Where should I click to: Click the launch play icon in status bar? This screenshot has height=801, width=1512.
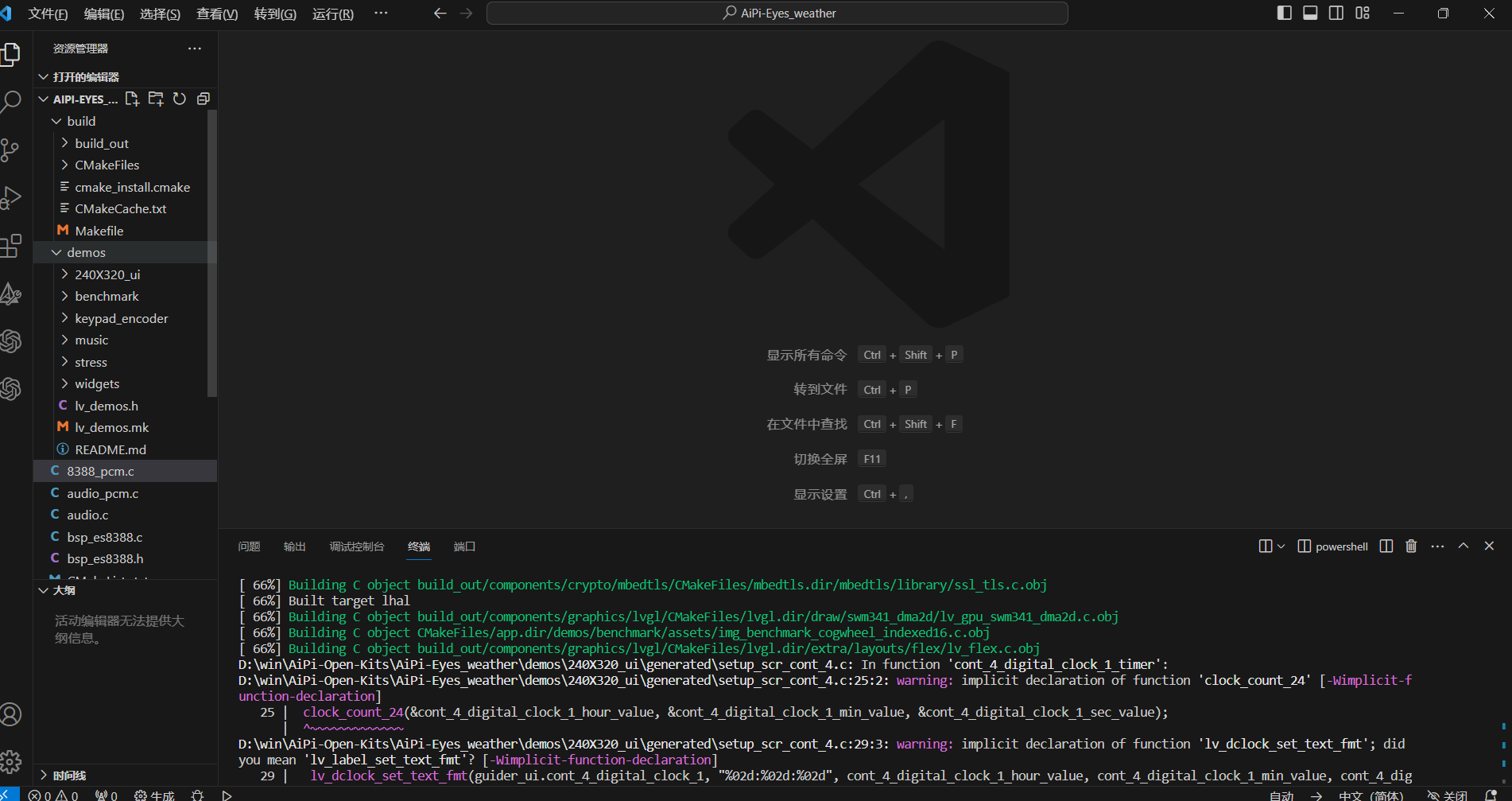click(227, 795)
